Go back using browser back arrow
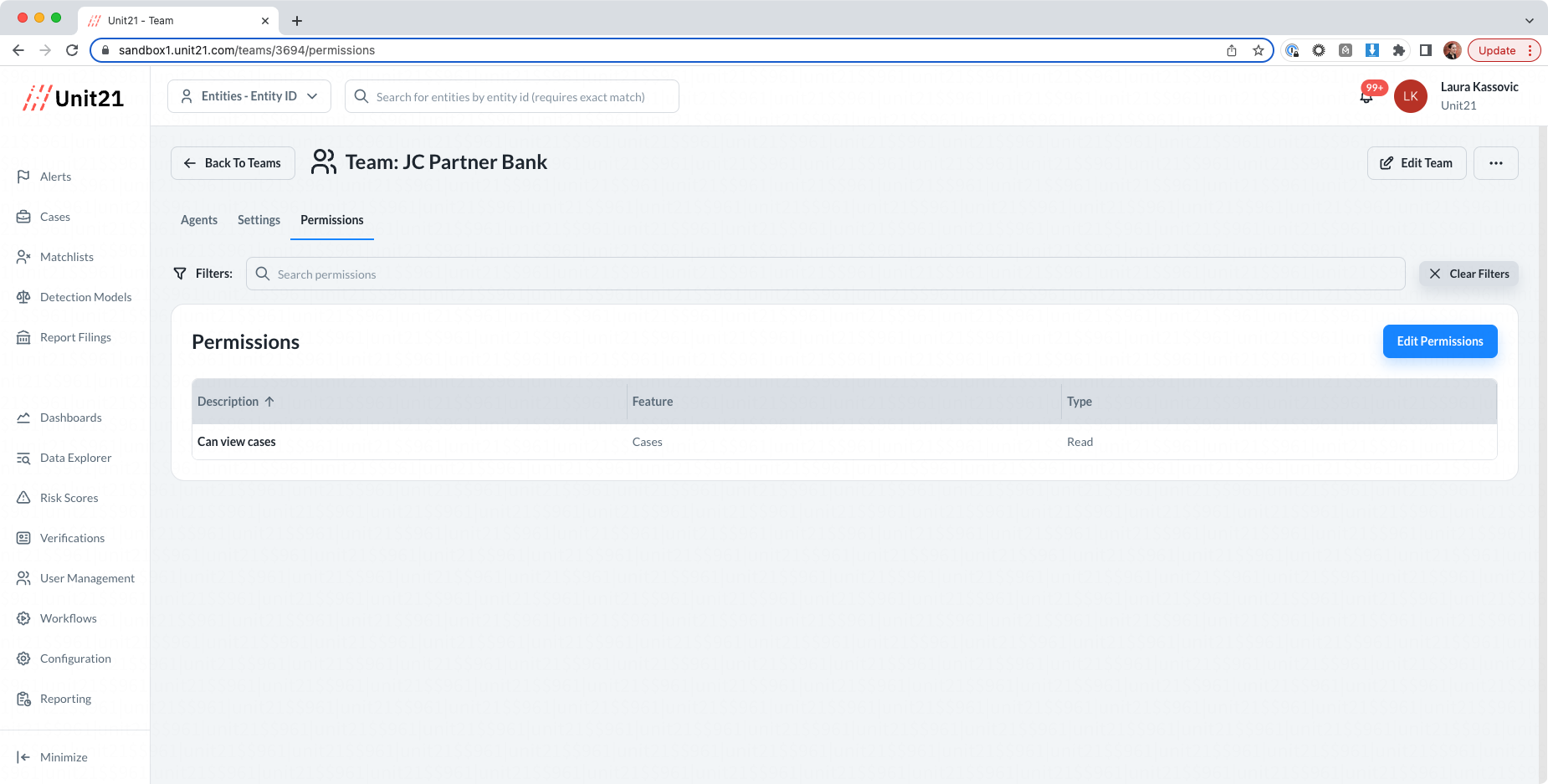Viewport: 1548px width, 784px height. pos(18,50)
